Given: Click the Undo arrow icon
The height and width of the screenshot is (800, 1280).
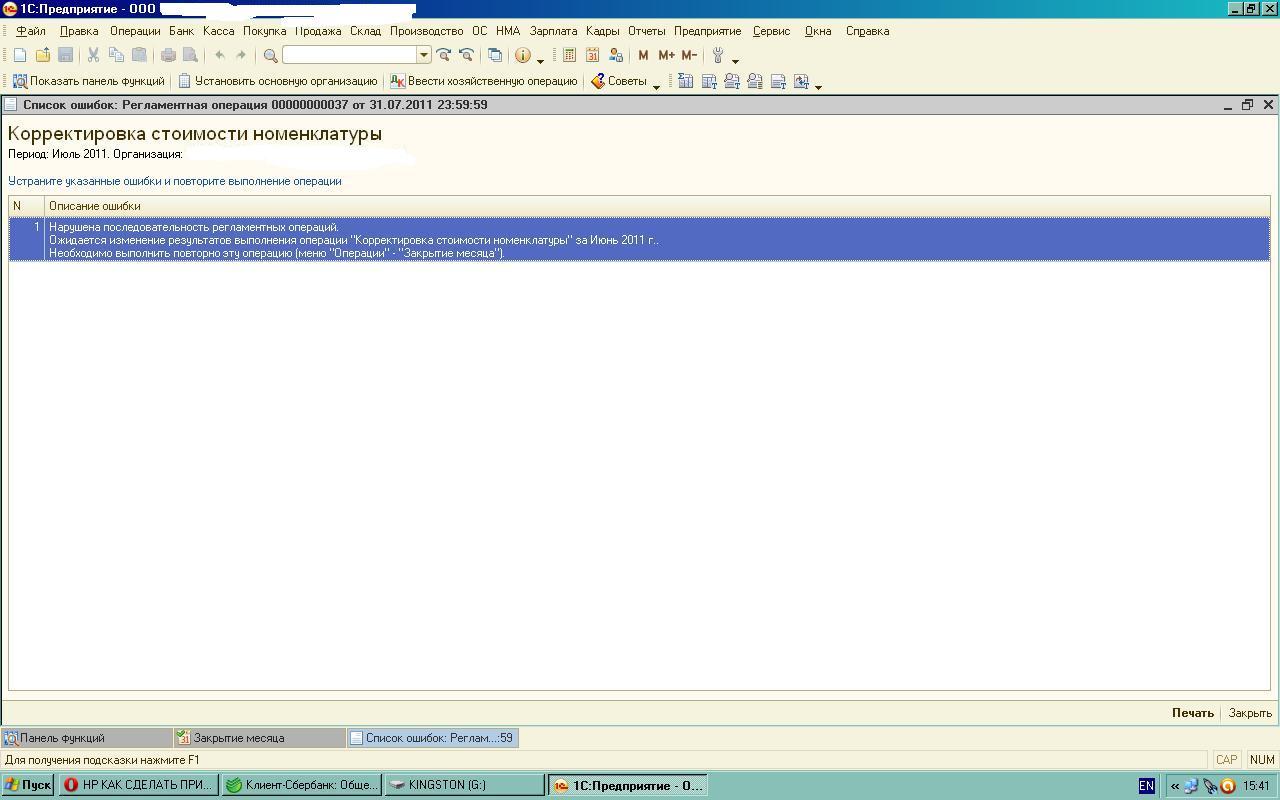Looking at the screenshot, I should pyautogui.click(x=219, y=55).
